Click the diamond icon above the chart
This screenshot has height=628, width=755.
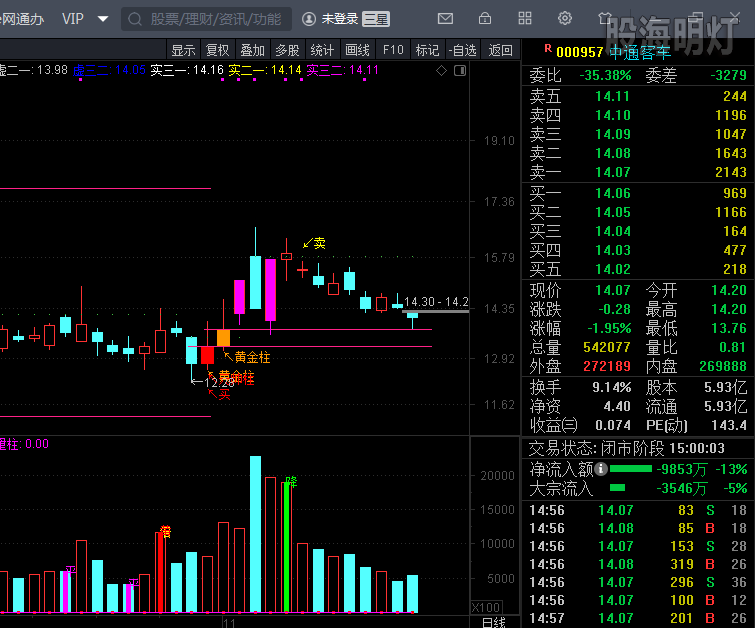pyautogui.click(x=442, y=71)
